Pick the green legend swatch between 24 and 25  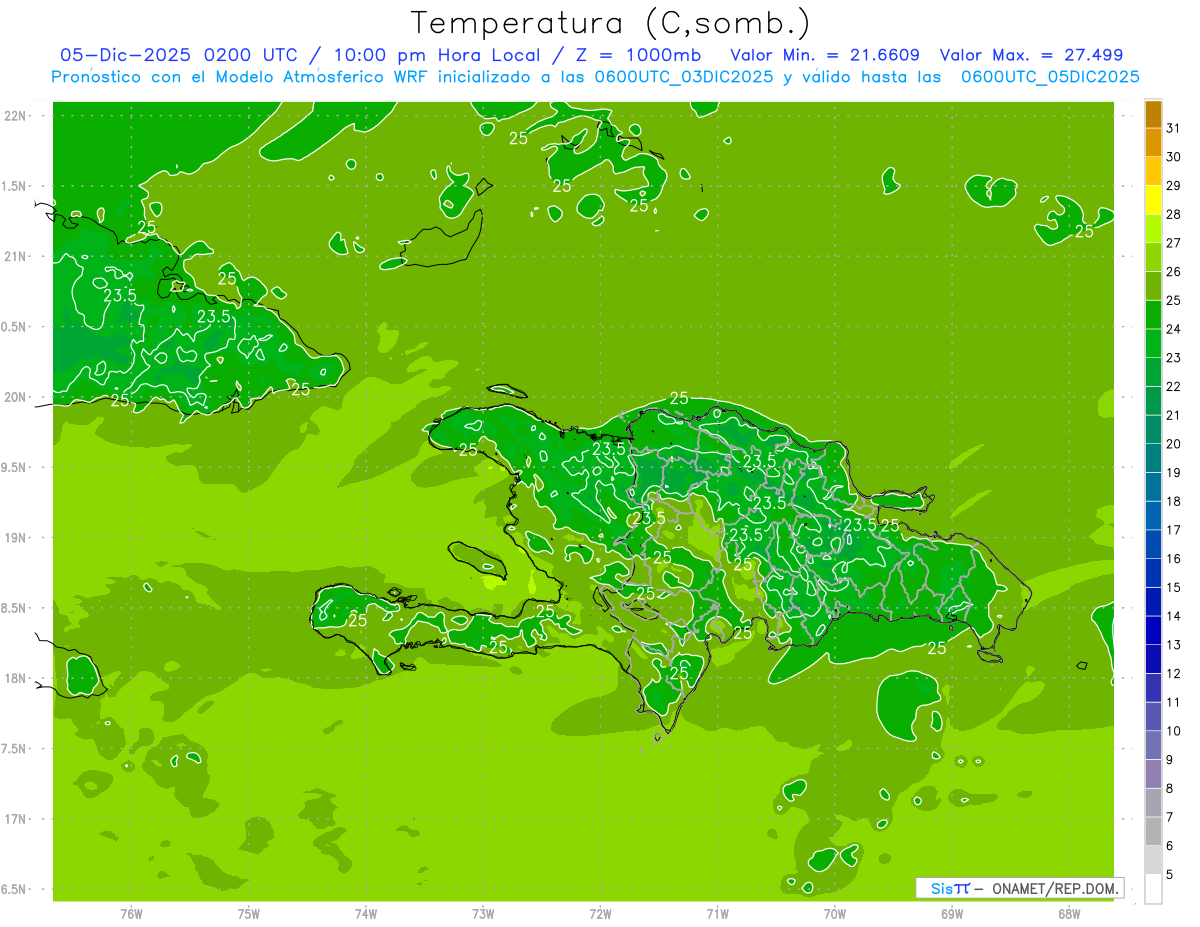(x=1153, y=315)
